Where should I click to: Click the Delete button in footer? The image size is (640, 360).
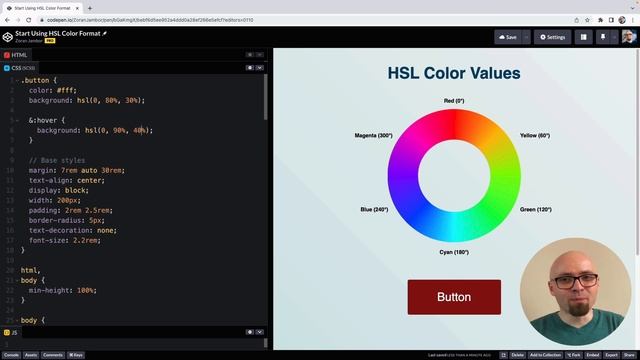pyautogui.click(x=517, y=355)
